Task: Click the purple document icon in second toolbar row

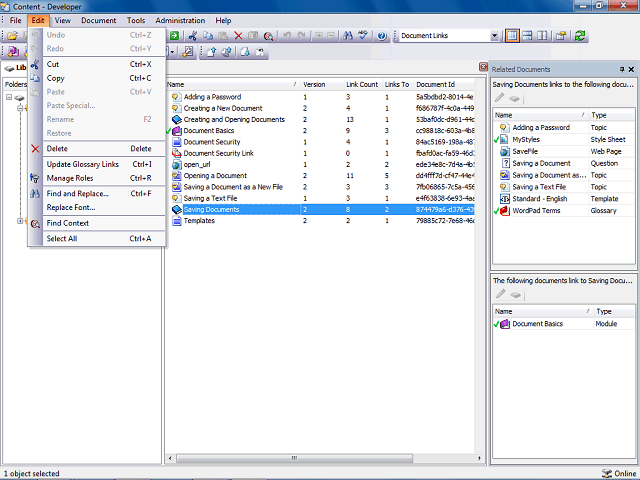Action: tap(13, 52)
